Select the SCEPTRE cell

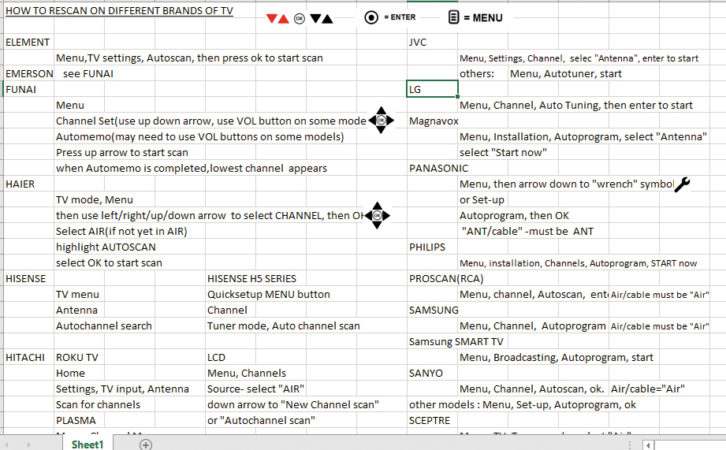click(x=429, y=420)
